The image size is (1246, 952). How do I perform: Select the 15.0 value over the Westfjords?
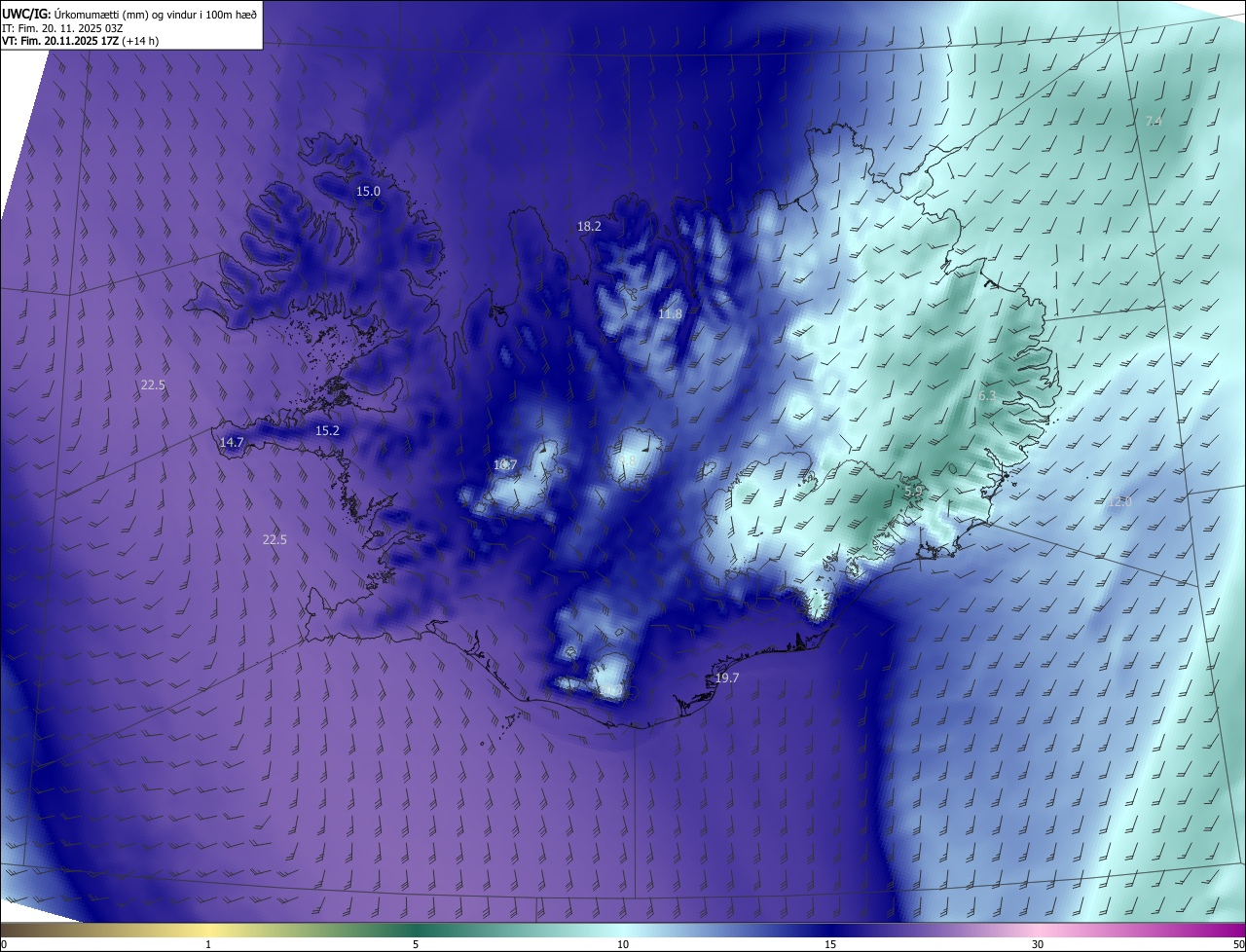click(368, 192)
